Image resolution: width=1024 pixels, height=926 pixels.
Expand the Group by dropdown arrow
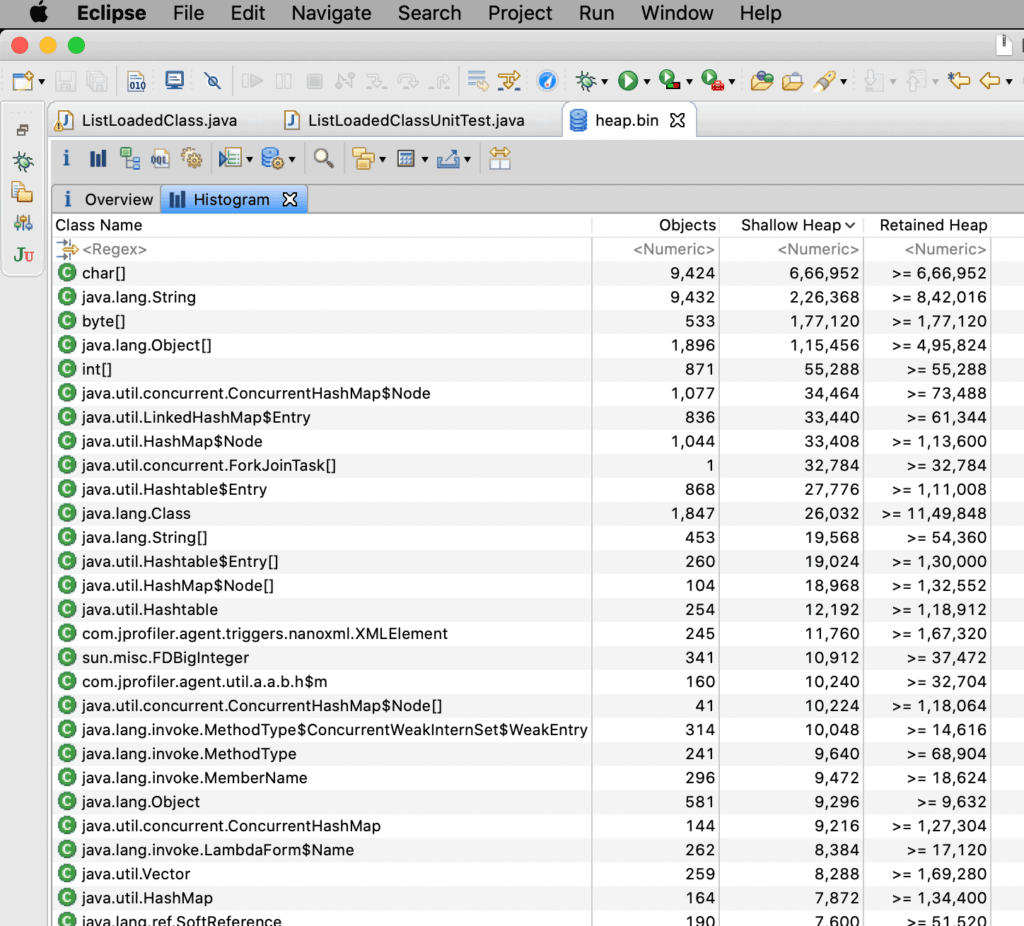pyautogui.click(x=383, y=159)
